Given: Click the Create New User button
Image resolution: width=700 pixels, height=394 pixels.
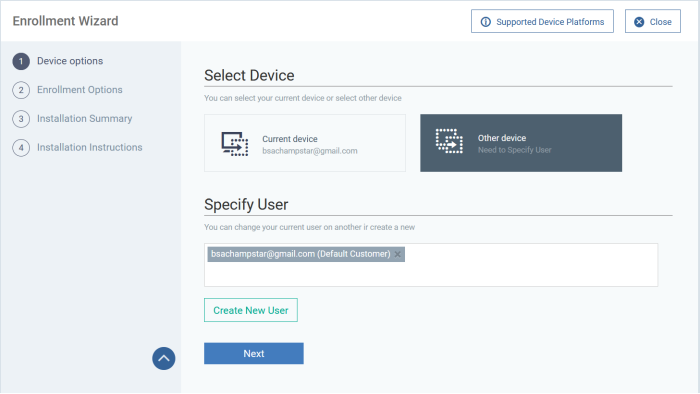Looking at the screenshot, I should tap(251, 310).
